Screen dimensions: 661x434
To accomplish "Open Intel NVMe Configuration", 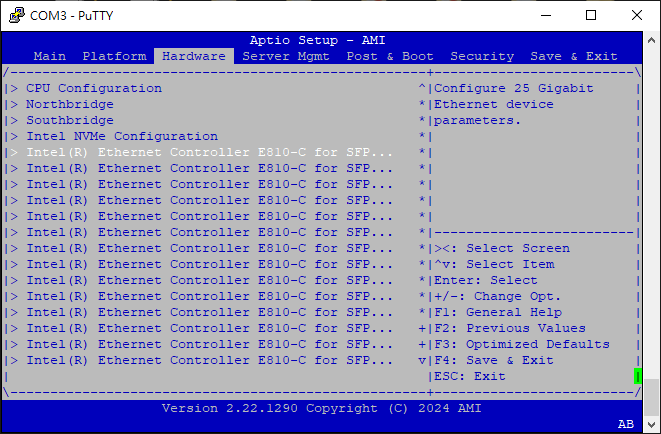I will point(122,136).
